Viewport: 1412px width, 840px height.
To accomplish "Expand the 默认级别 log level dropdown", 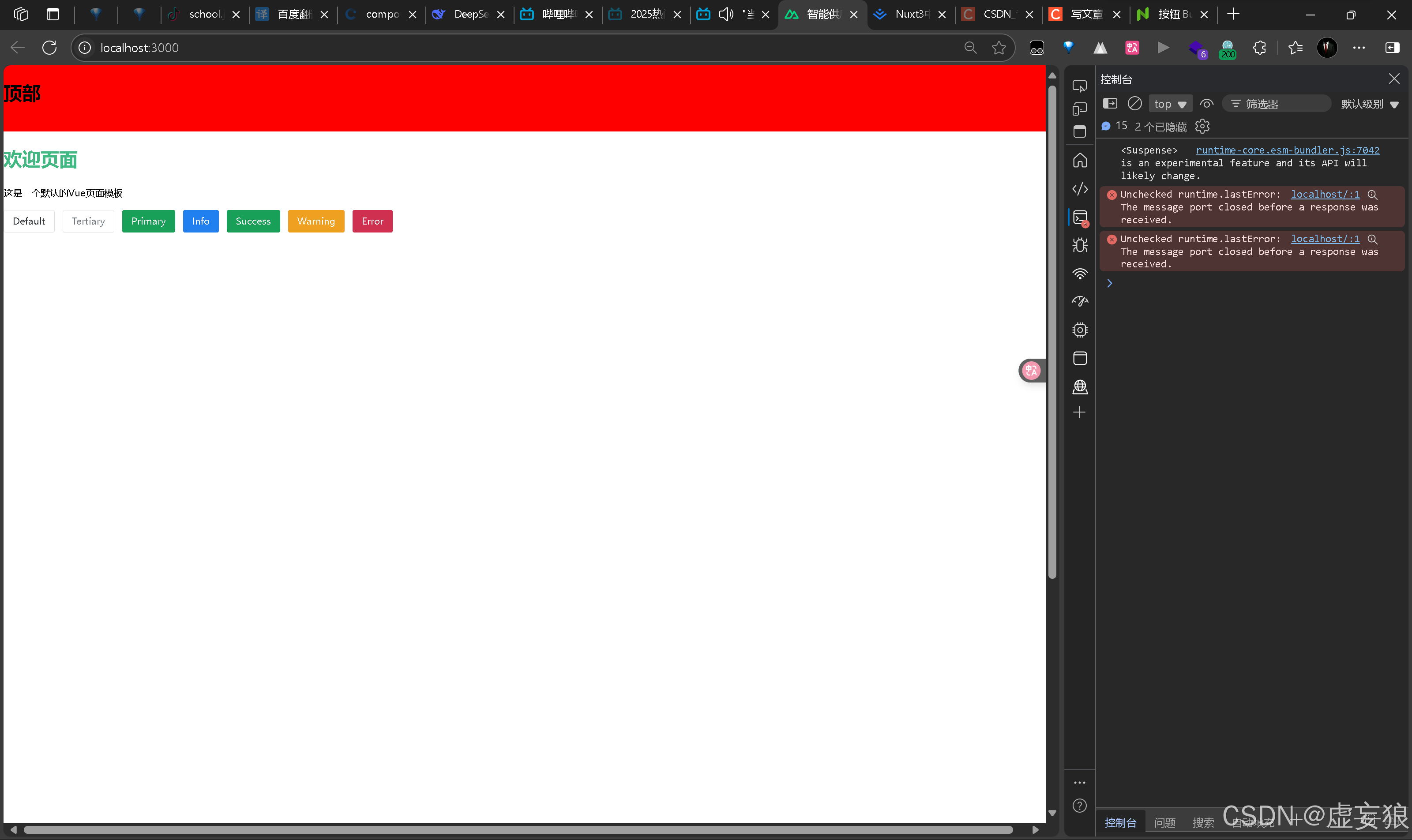I will pos(1369,104).
